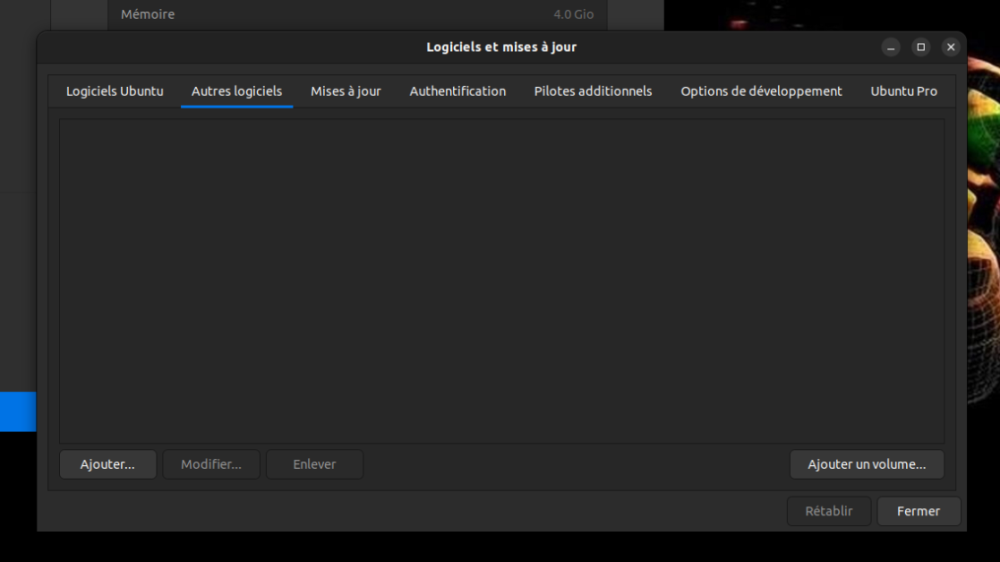This screenshot has height=562, width=1000.
Task: Click the Enlever button
Action: coord(314,464)
